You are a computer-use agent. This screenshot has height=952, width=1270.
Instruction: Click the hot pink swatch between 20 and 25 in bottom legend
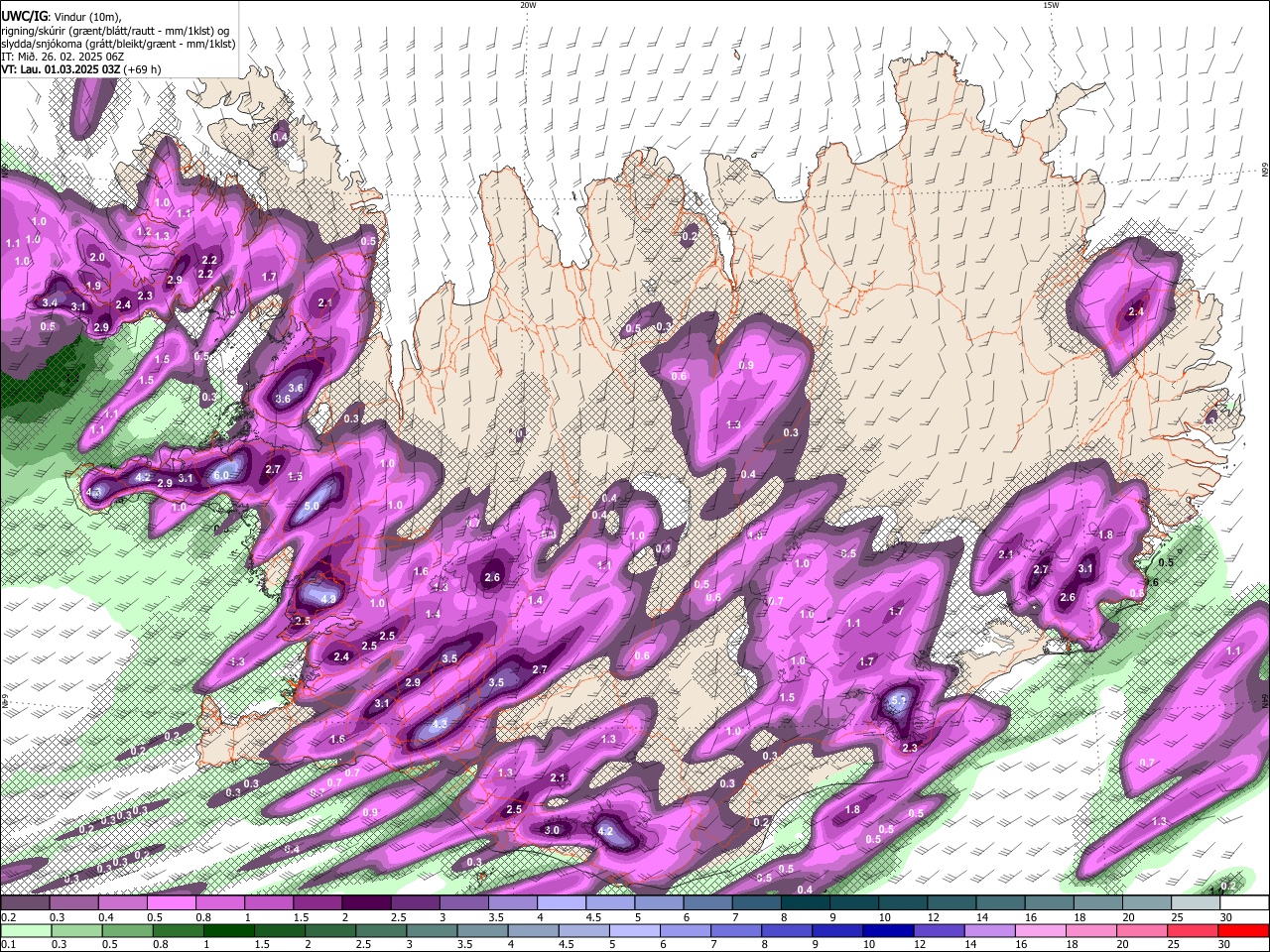coord(1142,930)
